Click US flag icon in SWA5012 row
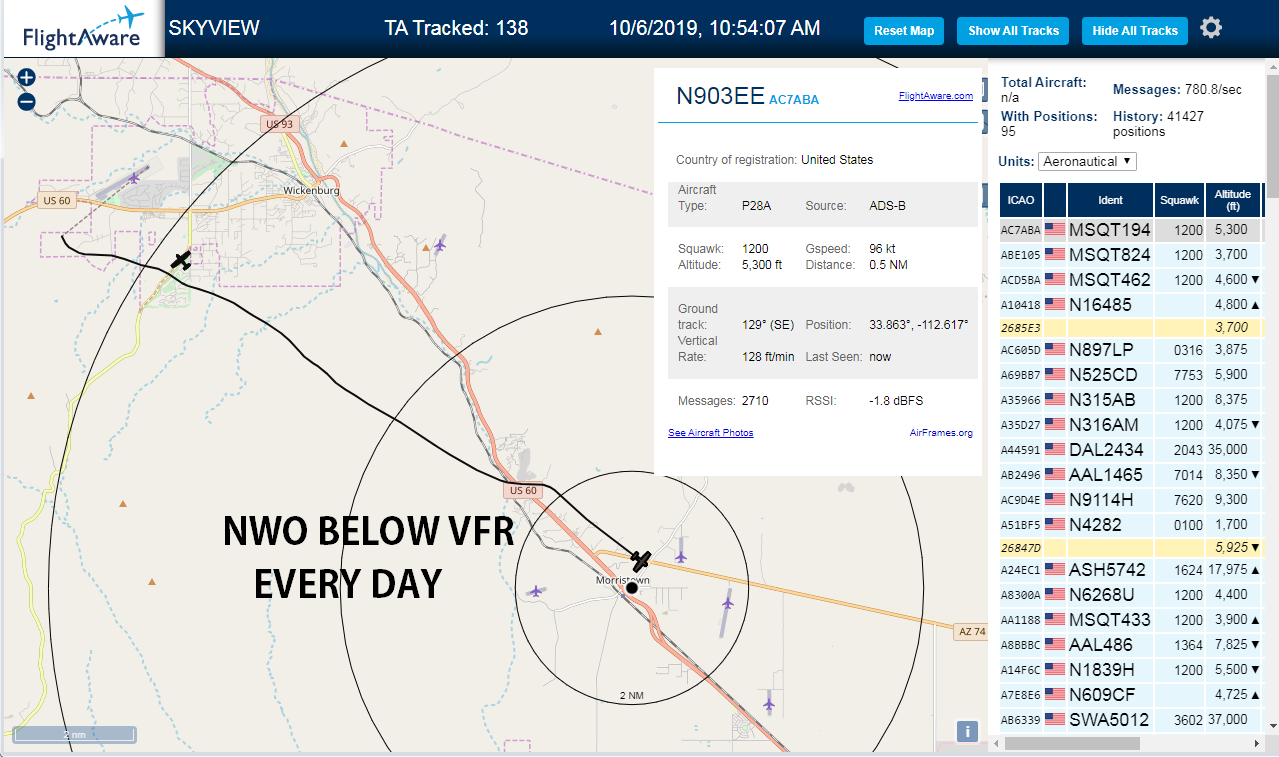 click(x=1054, y=719)
